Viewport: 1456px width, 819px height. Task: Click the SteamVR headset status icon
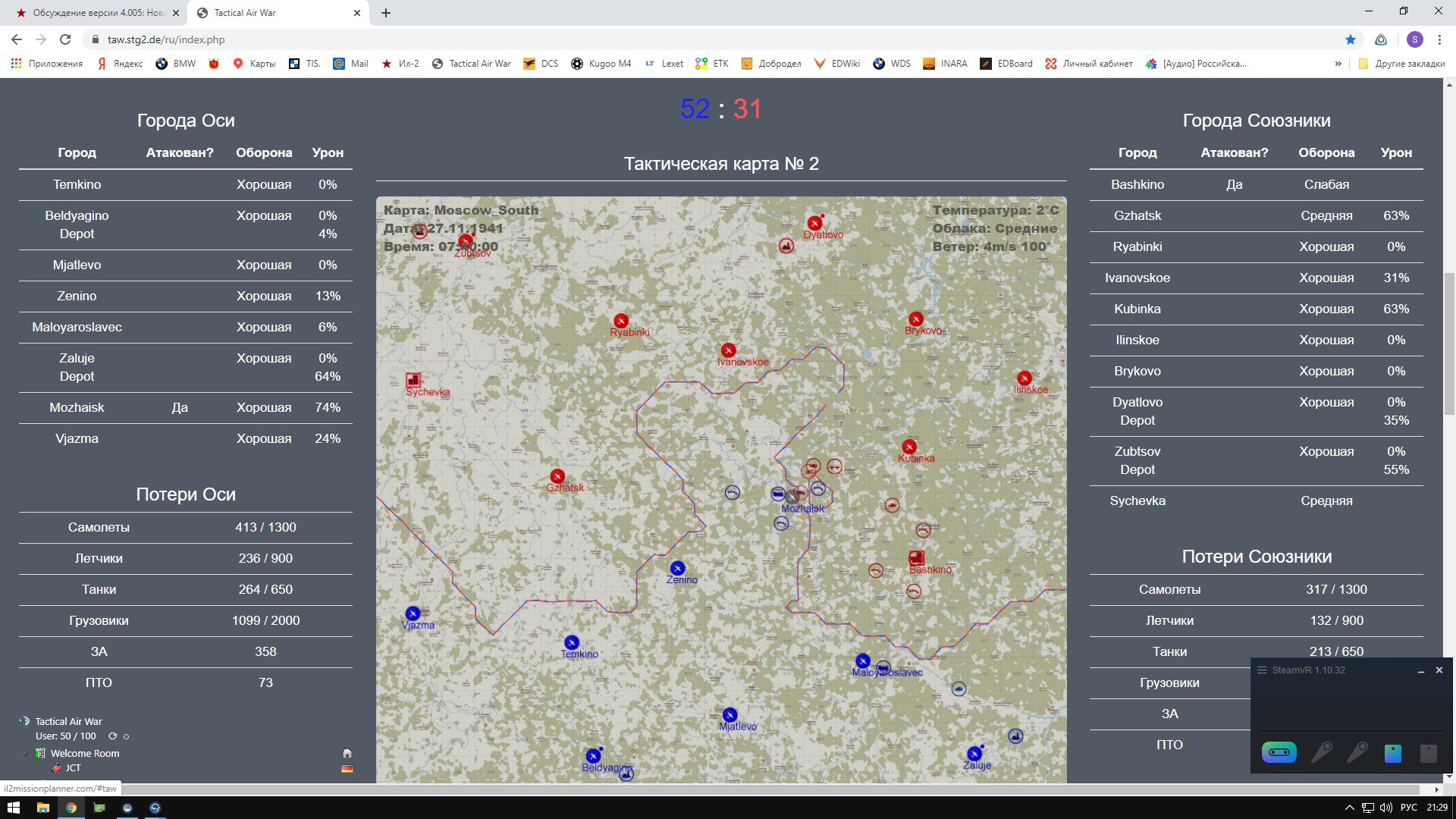pos(1279,752)
